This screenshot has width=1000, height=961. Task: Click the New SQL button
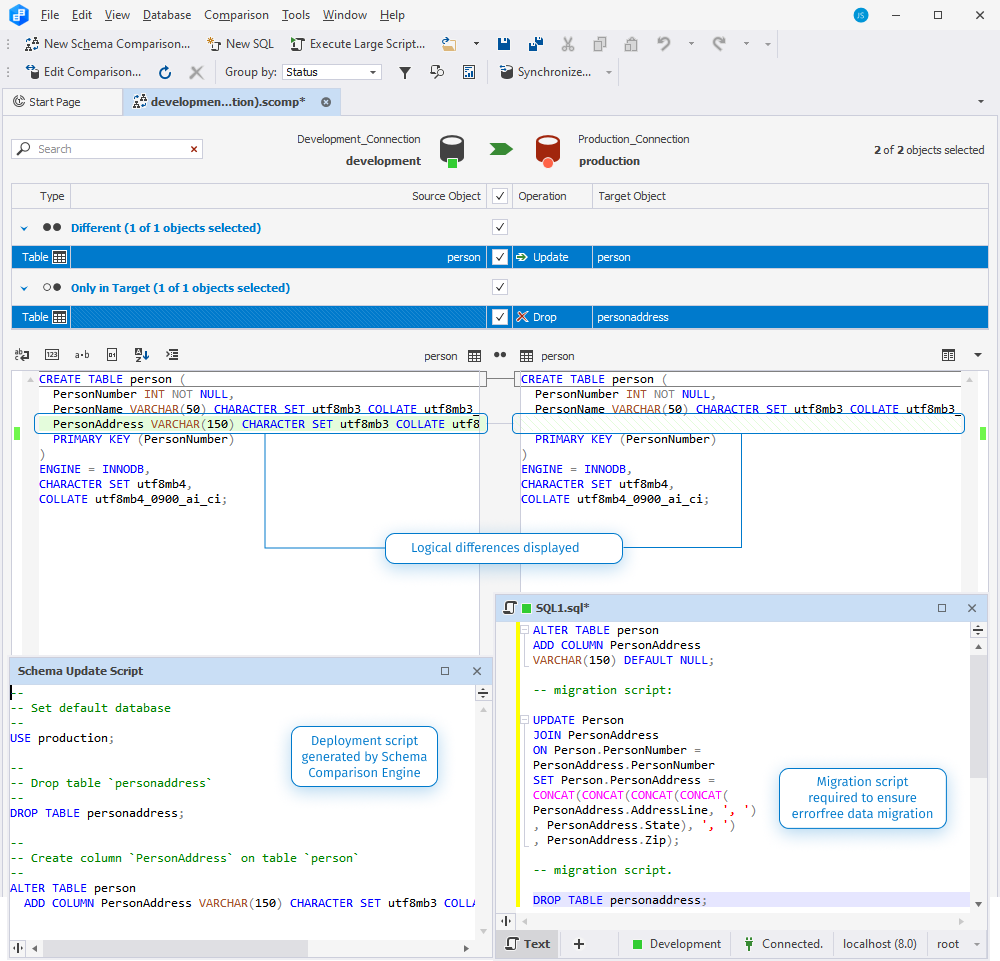click(240, 44)
